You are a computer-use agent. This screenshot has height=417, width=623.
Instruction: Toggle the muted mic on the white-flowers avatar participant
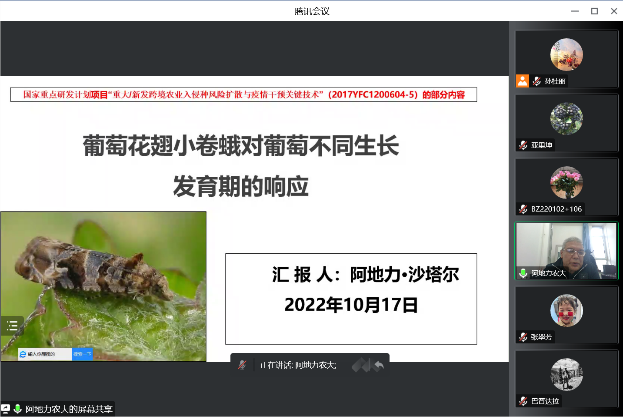point(522,145)
